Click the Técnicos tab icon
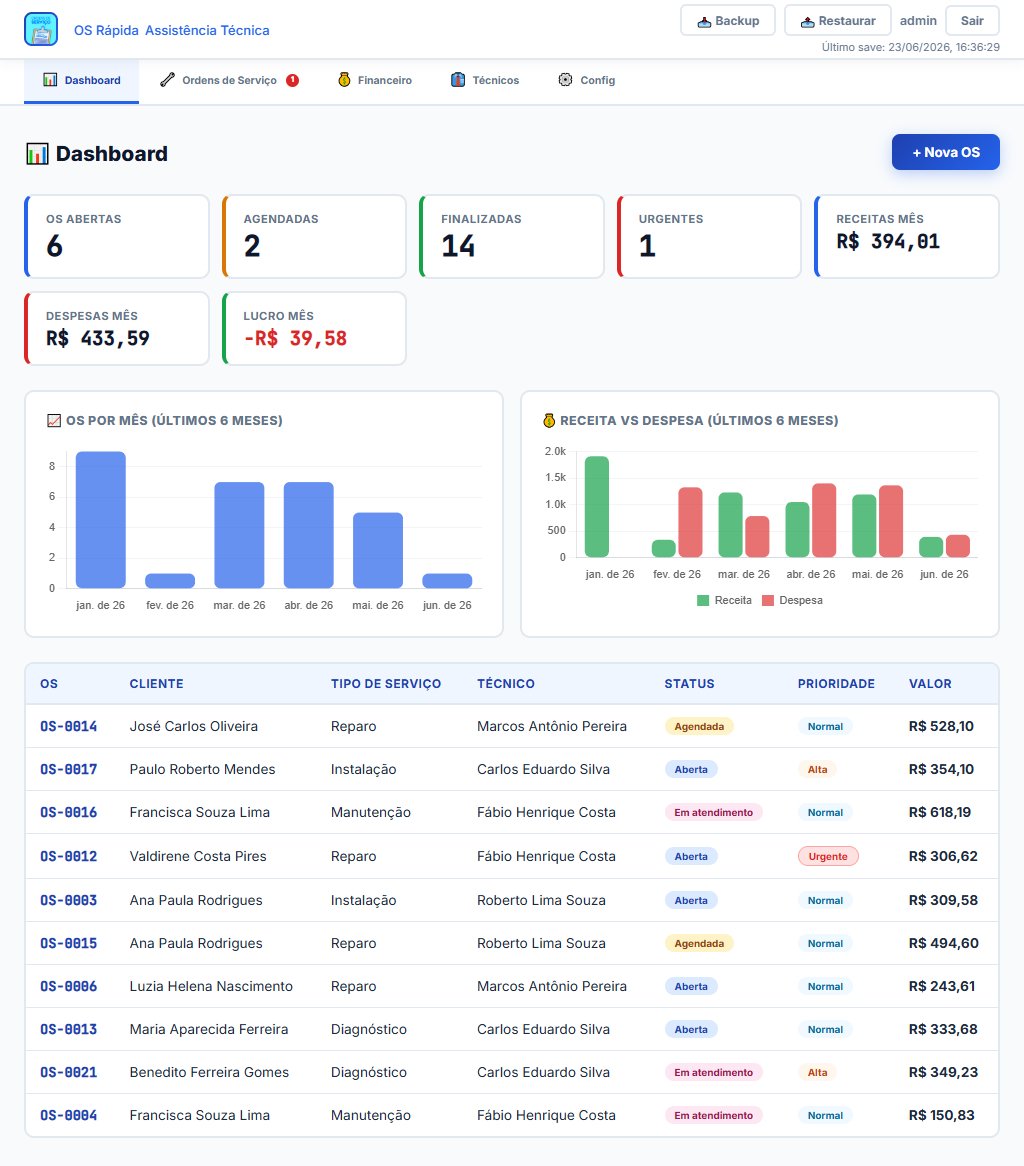 (x=458, y=80)
